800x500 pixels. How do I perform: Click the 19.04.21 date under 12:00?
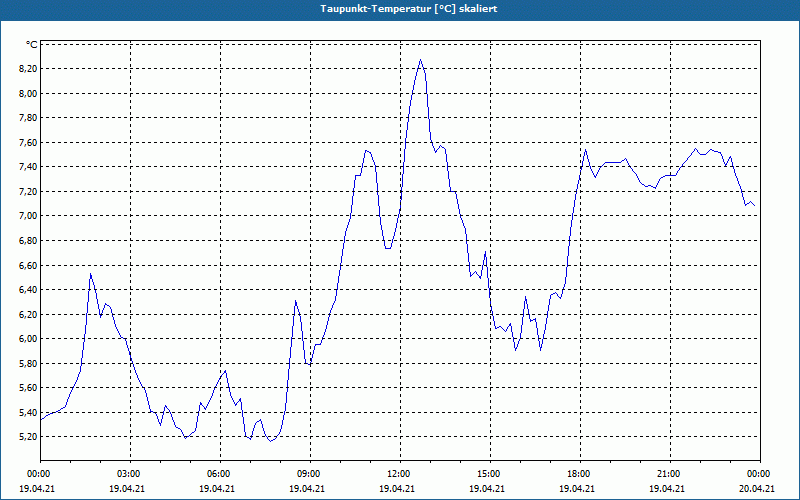click(x=397, y=488)
